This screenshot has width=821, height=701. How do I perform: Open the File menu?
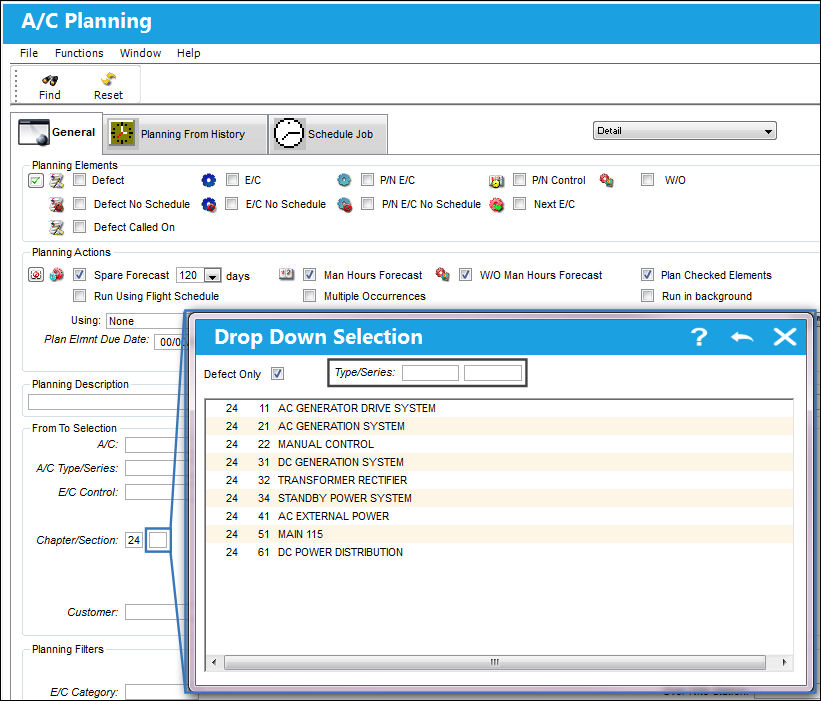[29, 53]
